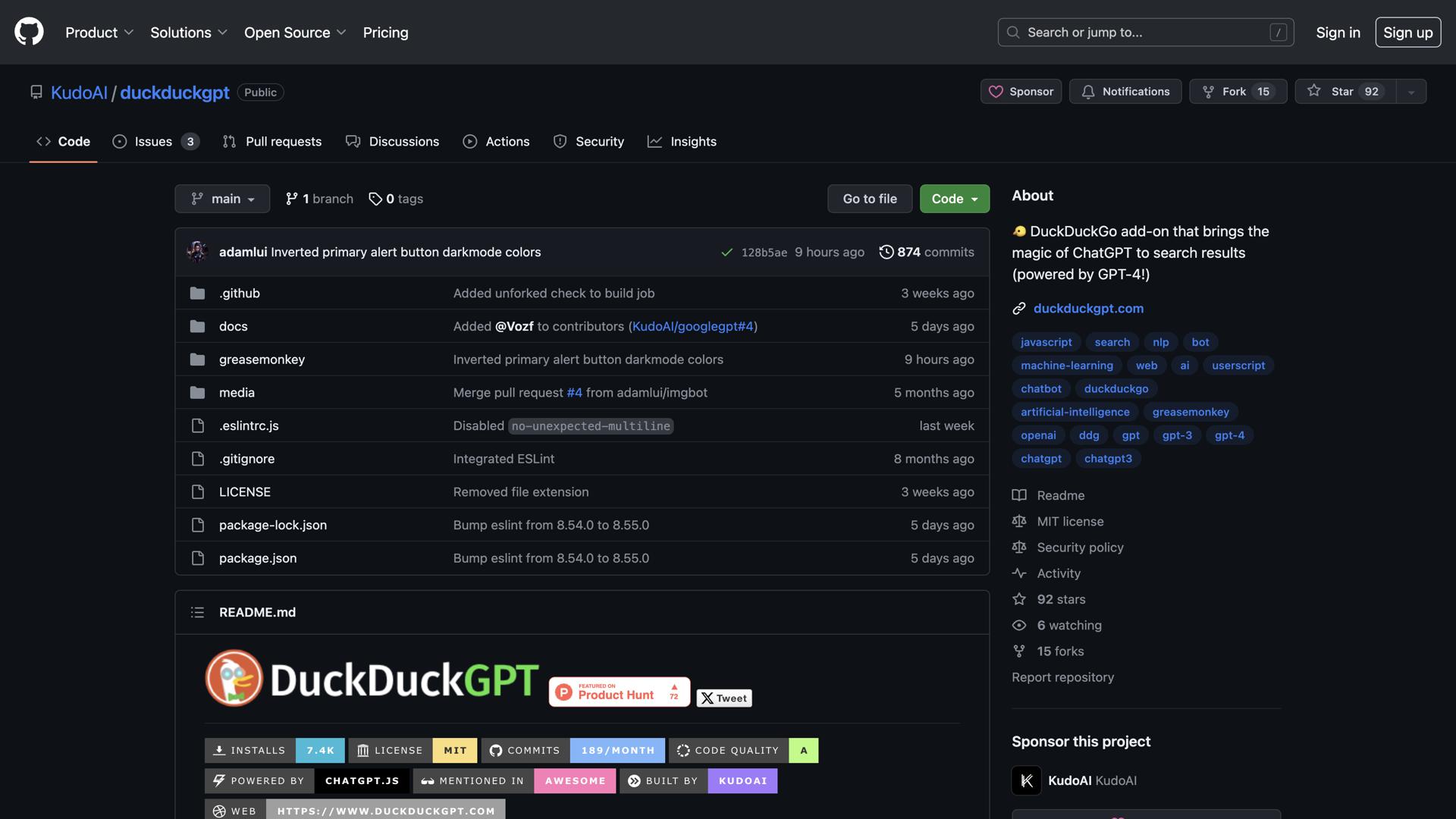The image size is (1456, 819).
Task: Click the branch count icon
Action: point(291,199)
